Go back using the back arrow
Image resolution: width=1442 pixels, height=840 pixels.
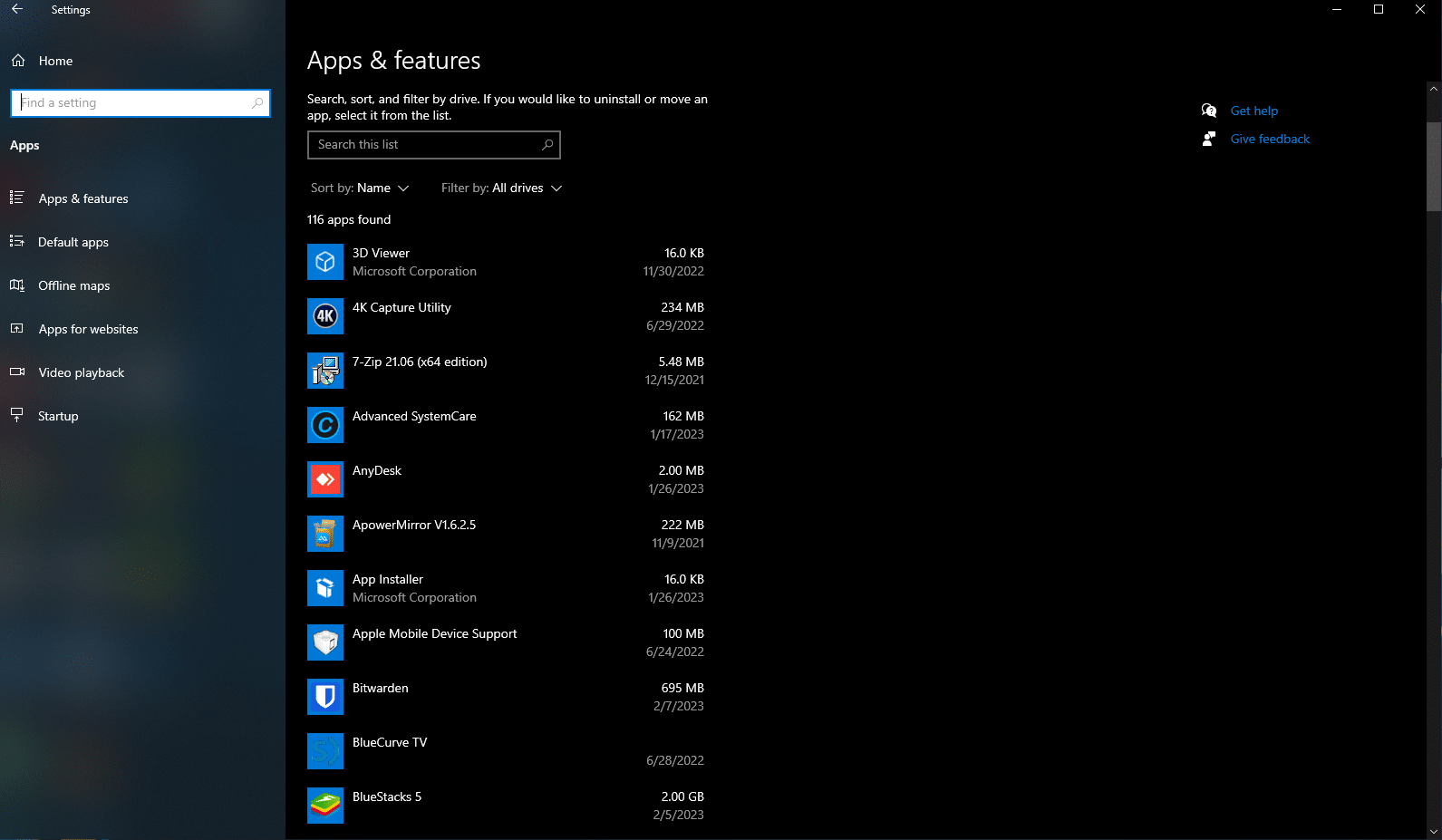pos(17,9)
